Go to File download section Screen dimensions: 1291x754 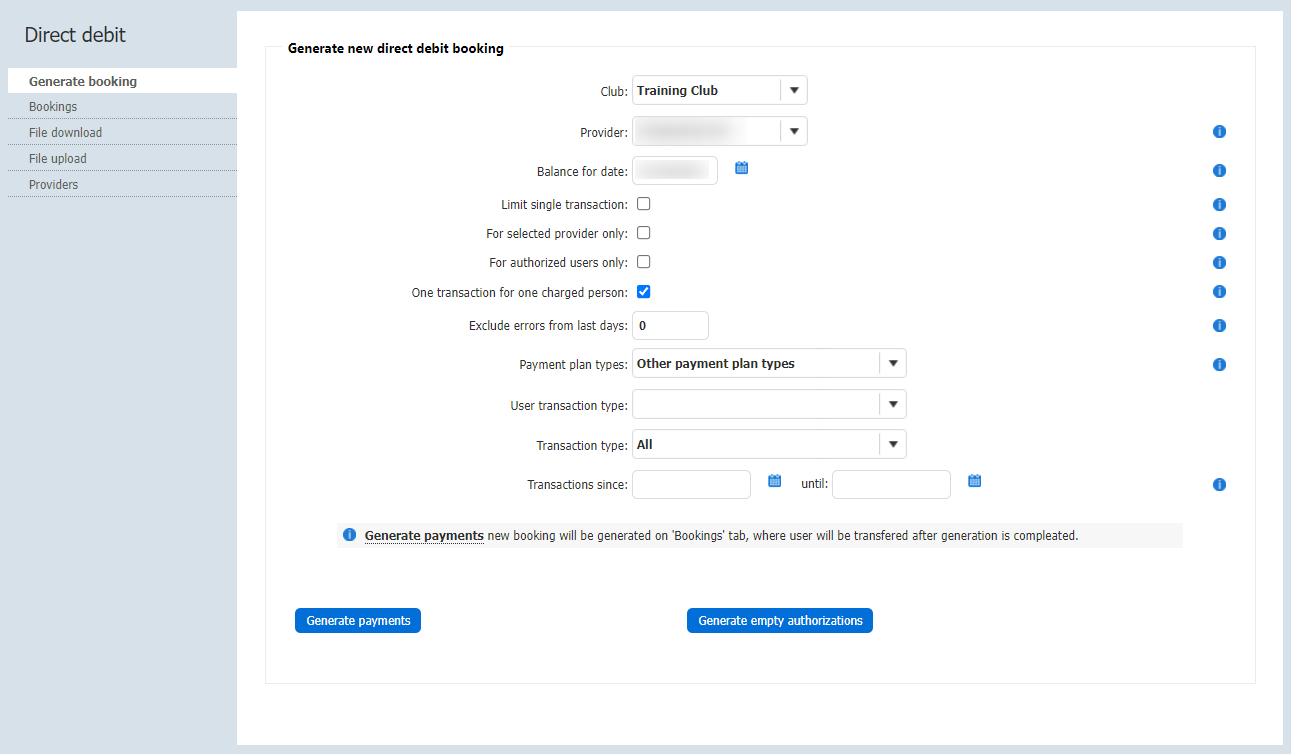click(65, 133)
